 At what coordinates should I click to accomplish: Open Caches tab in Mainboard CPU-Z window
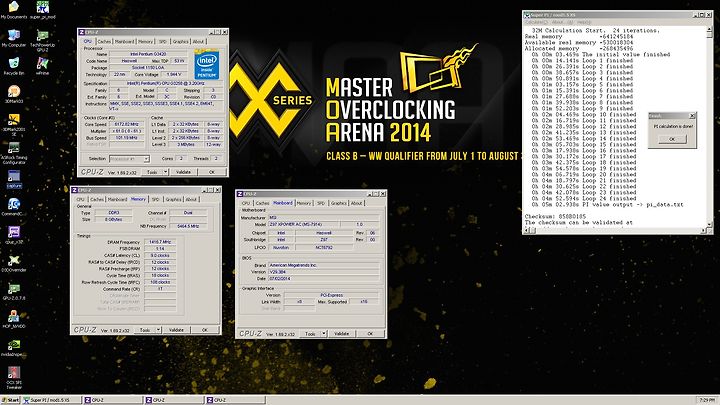262,203
